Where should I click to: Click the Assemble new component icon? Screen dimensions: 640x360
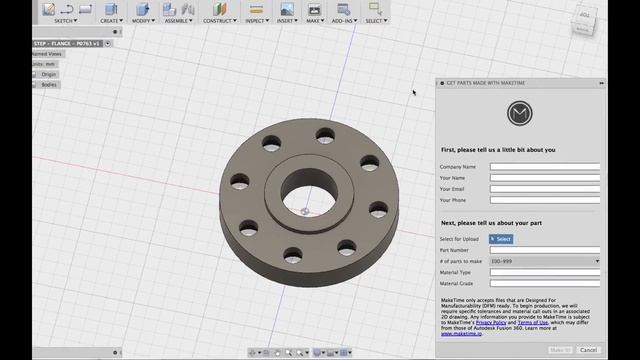(x=169, y=9)
